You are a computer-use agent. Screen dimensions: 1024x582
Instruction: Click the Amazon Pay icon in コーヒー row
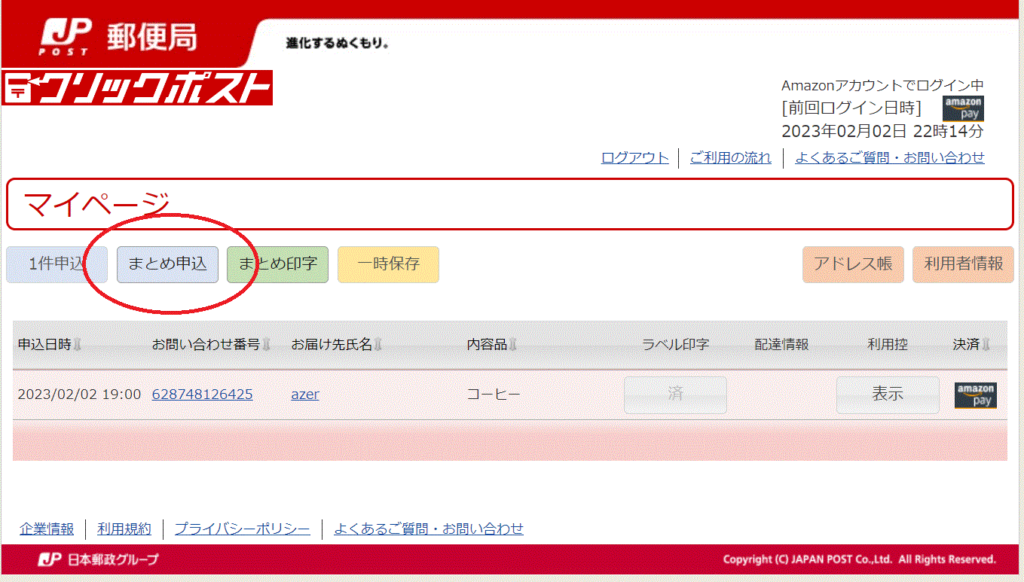click(x=975, y=395)
